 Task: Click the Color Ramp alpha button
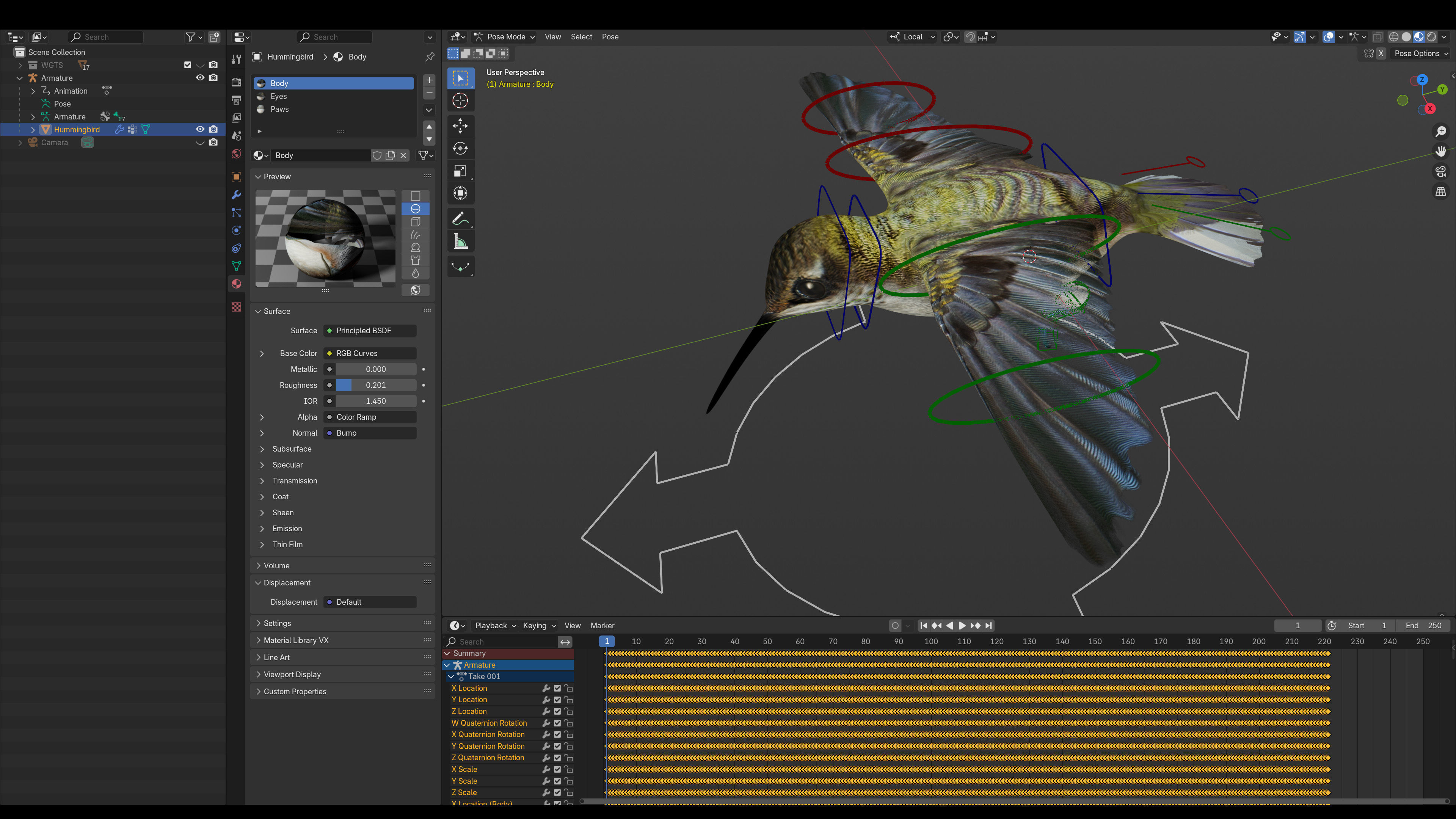(370, 417)
